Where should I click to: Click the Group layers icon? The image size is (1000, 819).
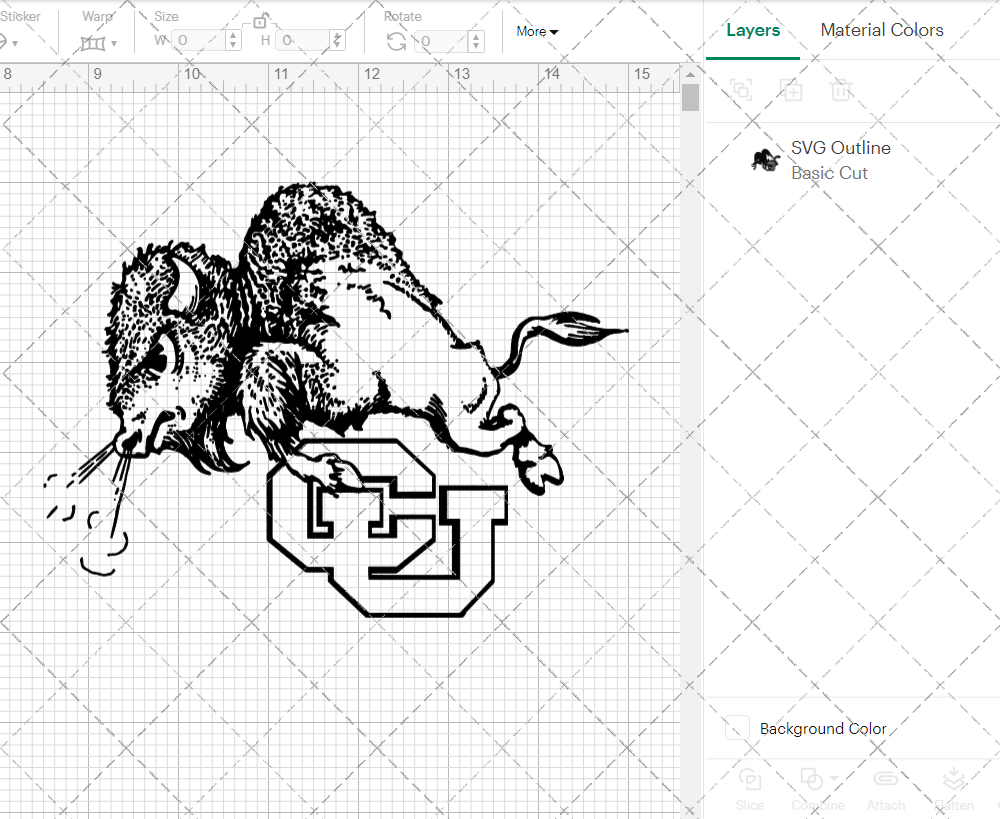pos(741,90)
